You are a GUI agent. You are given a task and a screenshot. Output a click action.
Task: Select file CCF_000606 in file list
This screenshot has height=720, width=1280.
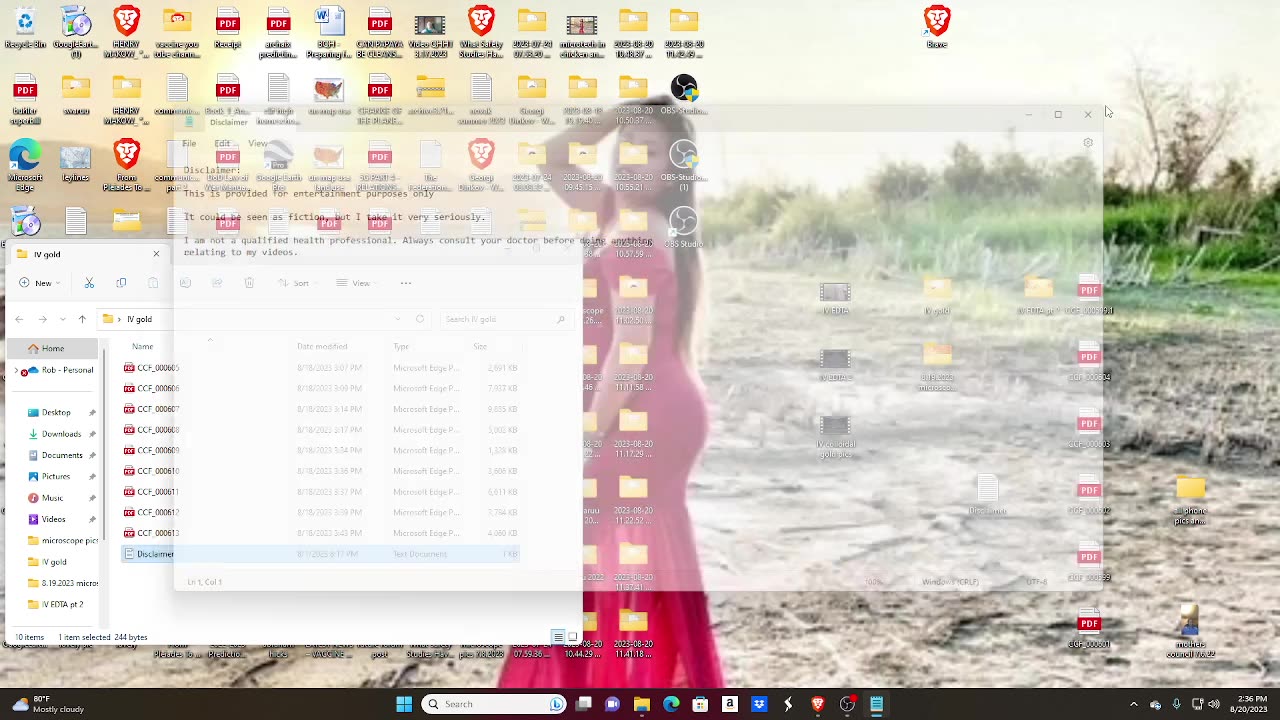150,388
